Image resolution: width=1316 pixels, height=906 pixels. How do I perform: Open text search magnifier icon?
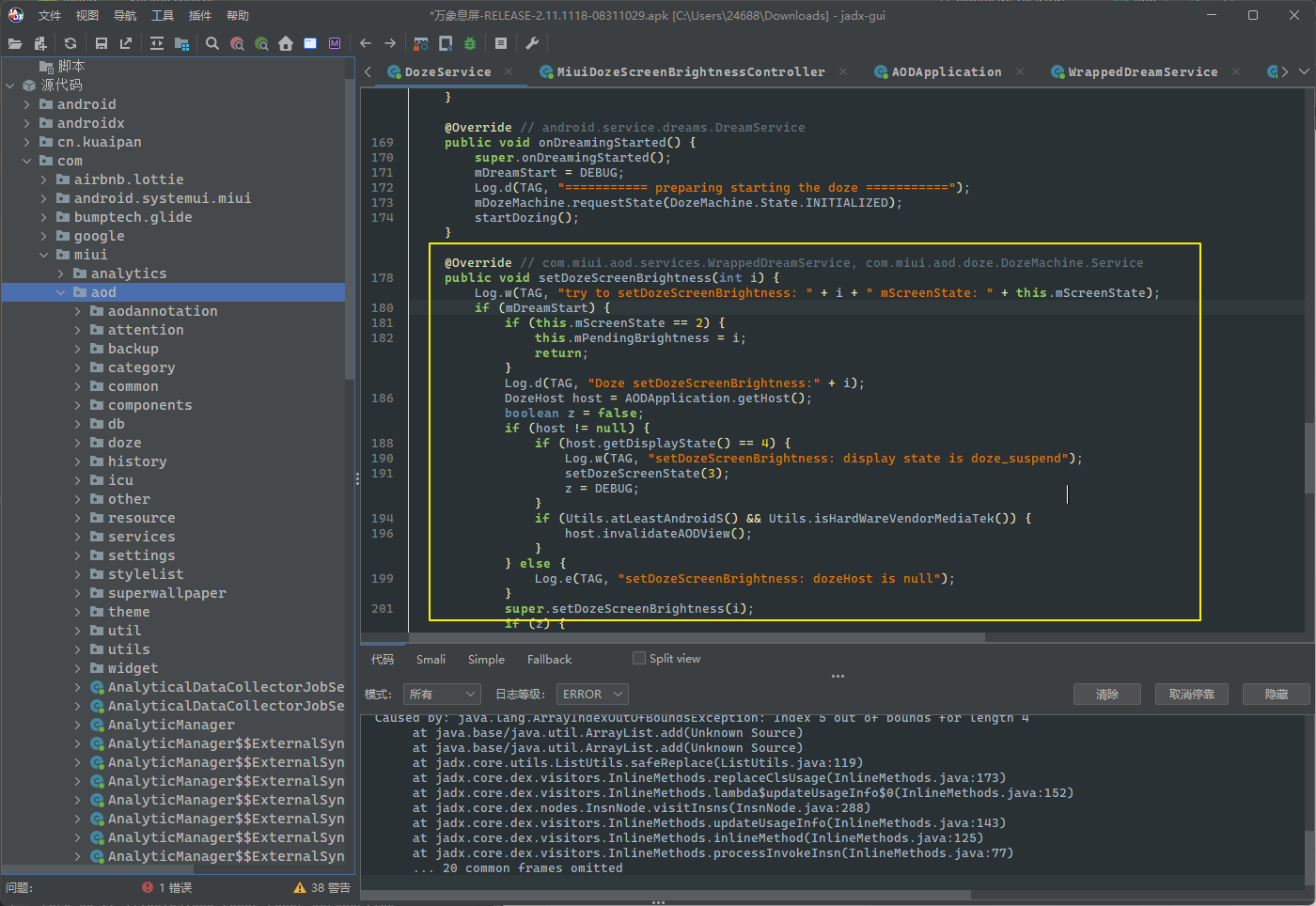(x=212, y=43)
